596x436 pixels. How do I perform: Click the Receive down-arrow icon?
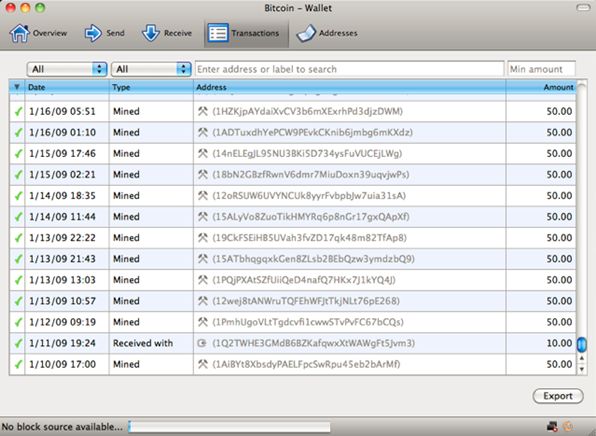pyautogui.click(x=151, y=33)
